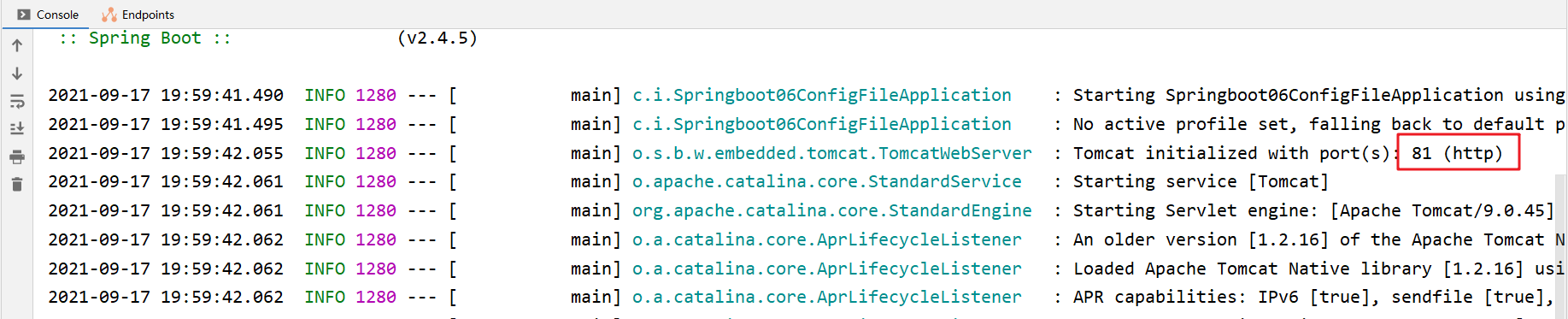Image resolution: width=1568 pixels, height=319 pixels.
Task: Click the TomcatWebServer logger class name
Action: (x=831, y=153)
